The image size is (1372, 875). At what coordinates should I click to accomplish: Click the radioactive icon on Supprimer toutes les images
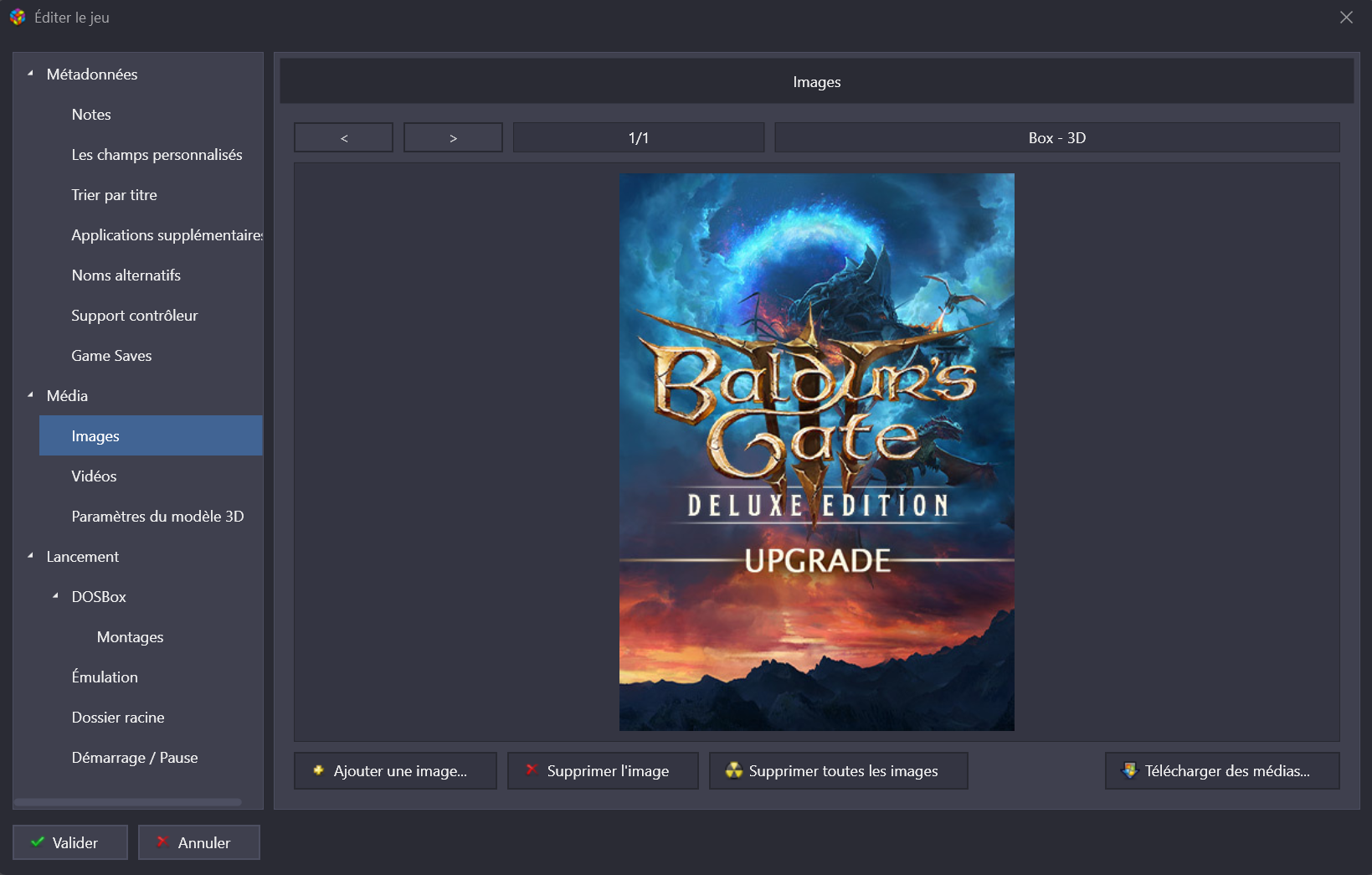coord(734,770)
